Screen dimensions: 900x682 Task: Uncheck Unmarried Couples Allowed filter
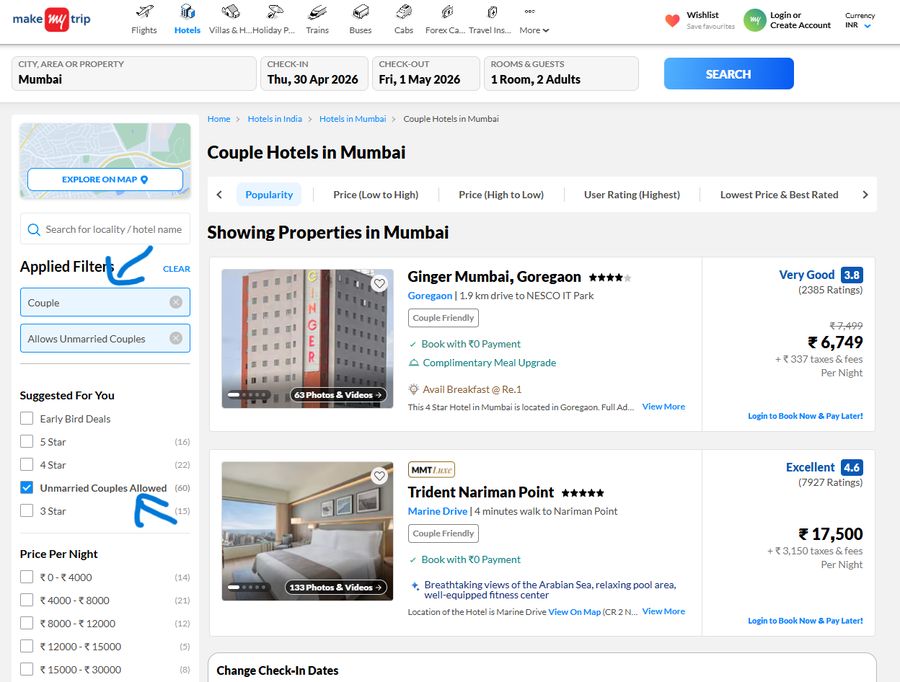point(26,487)
